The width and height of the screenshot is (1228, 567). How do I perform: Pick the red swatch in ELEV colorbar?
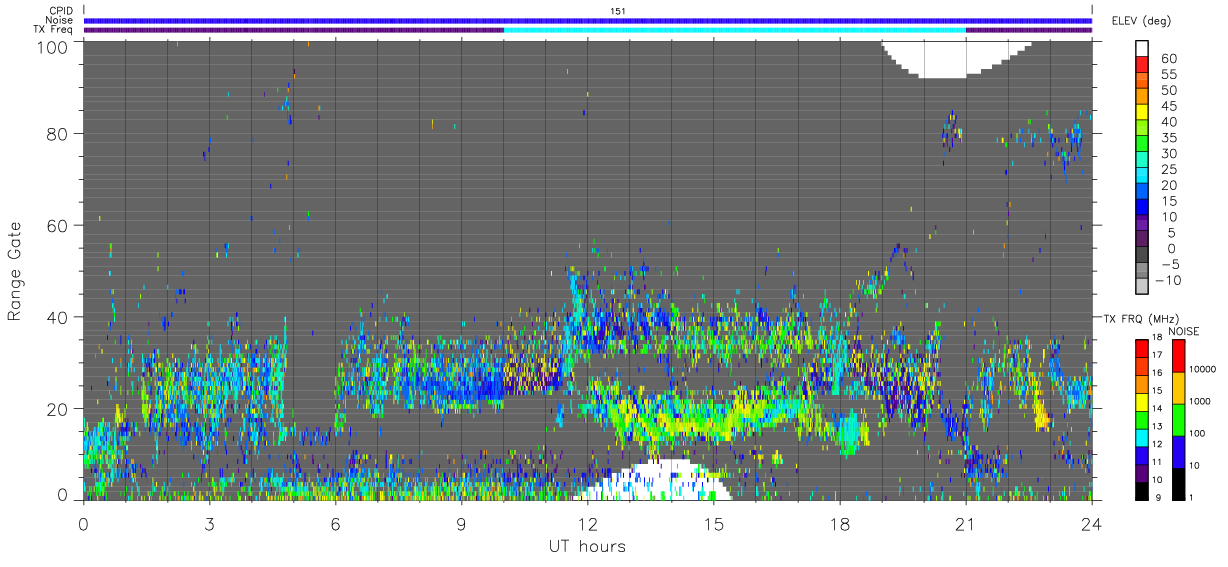pyautogui.click(x=1141, y=65)
